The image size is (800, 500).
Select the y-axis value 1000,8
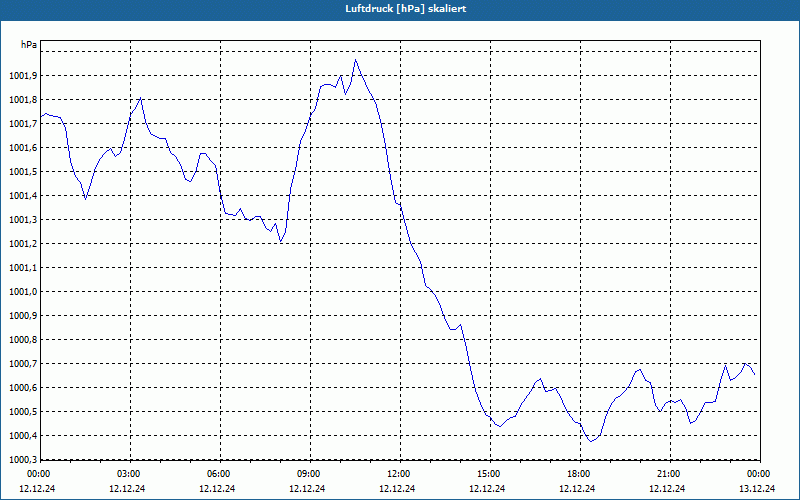(x=23, y=339)
